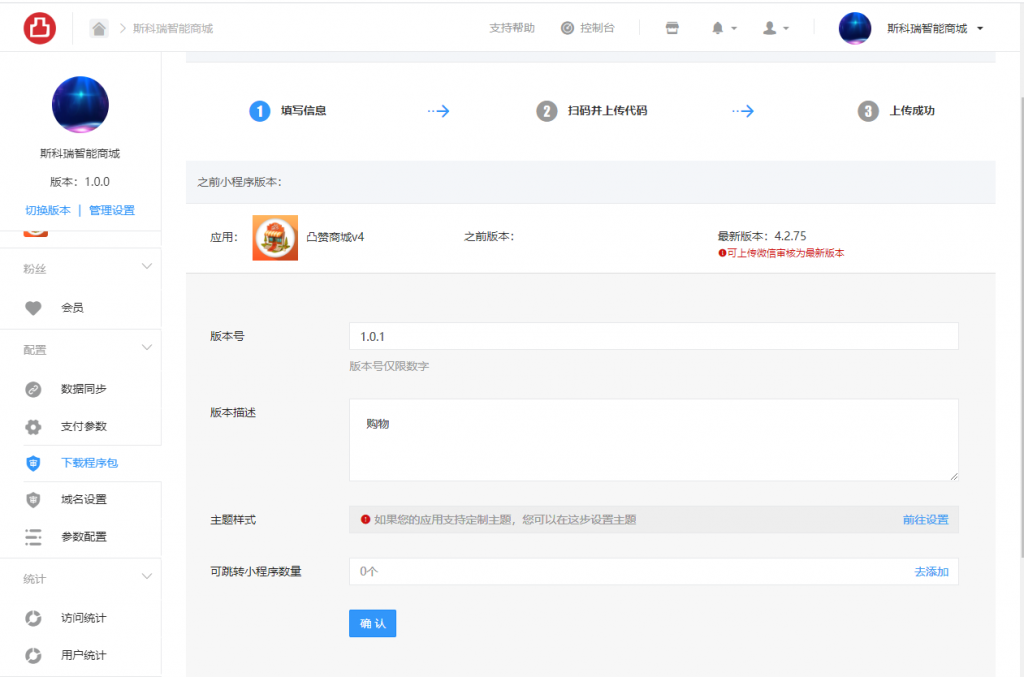Click the 可跳转小程序数量 field showing 0个

pyautogui.click(x=654, y=571)
